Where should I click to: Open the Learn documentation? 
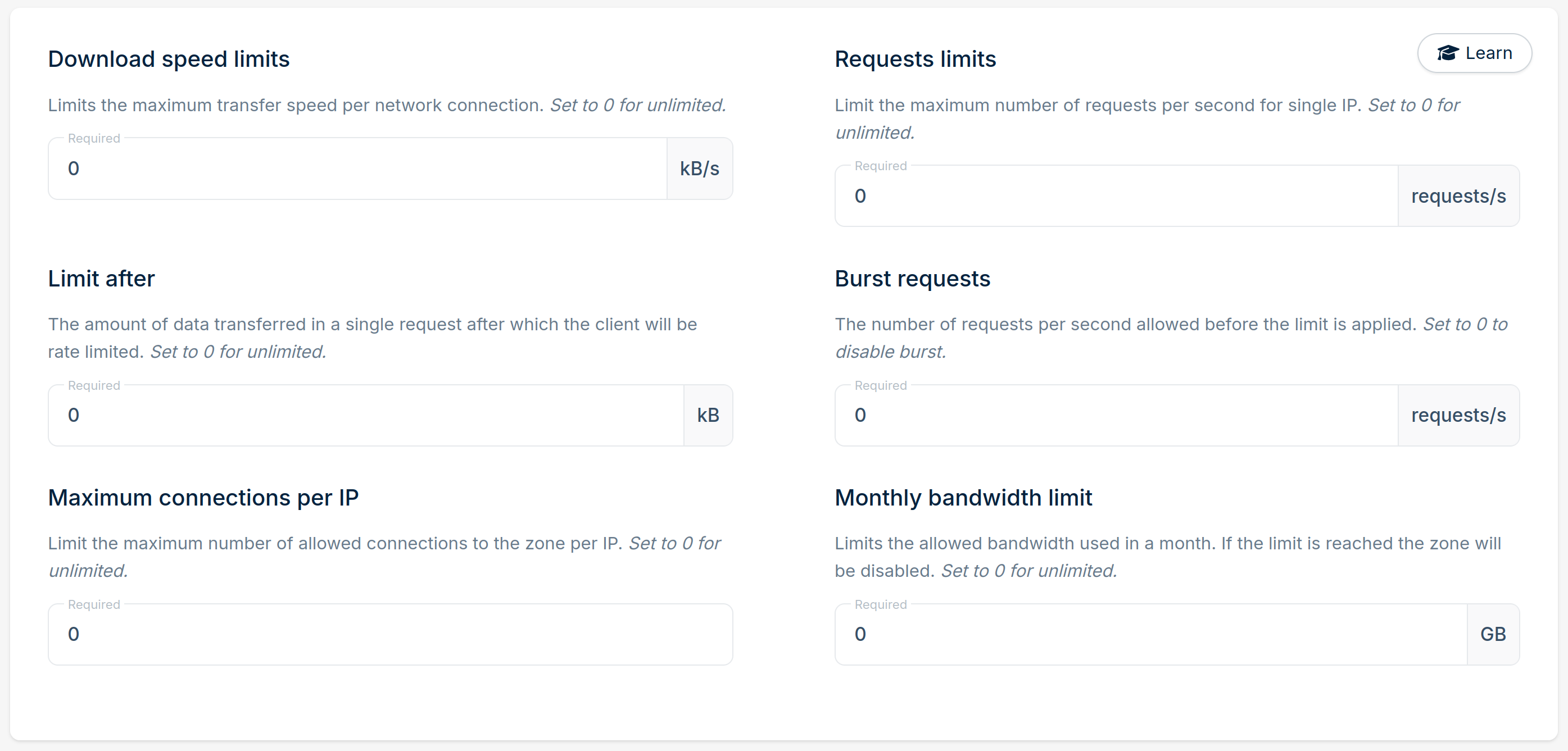coord(1475,53)
